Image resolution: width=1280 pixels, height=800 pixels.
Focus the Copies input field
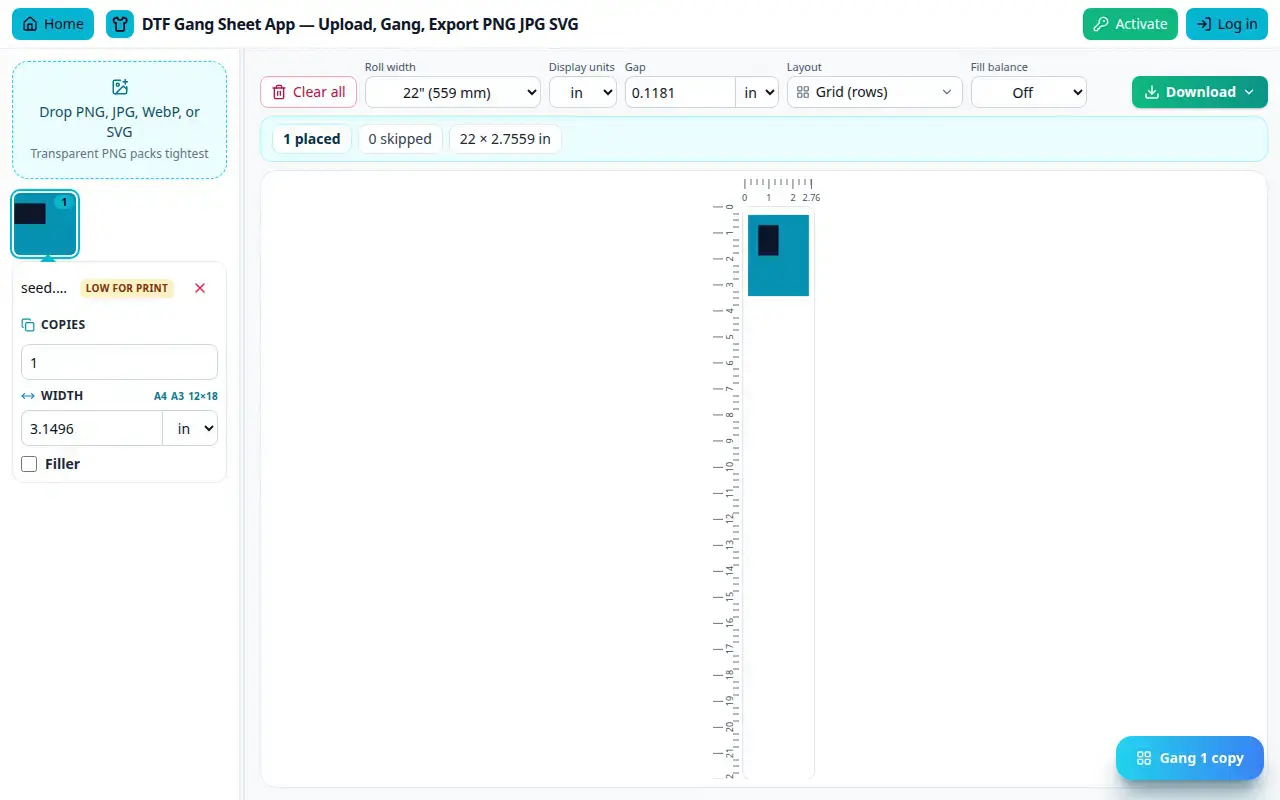(x=119, y=362)
